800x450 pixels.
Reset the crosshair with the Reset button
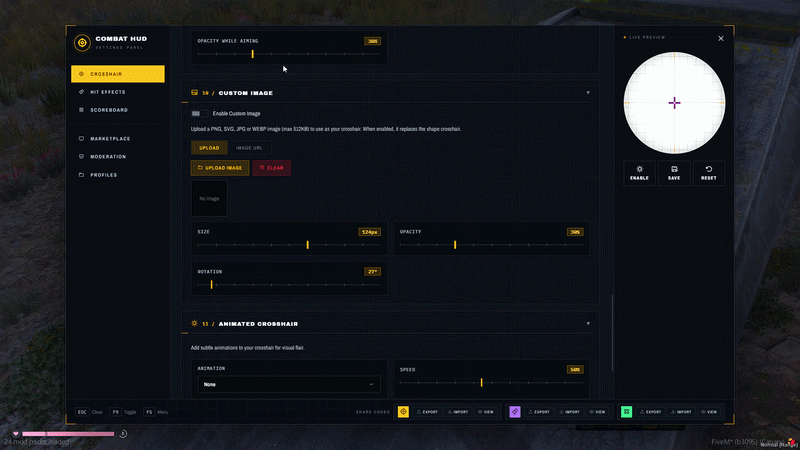coord(709,173)
